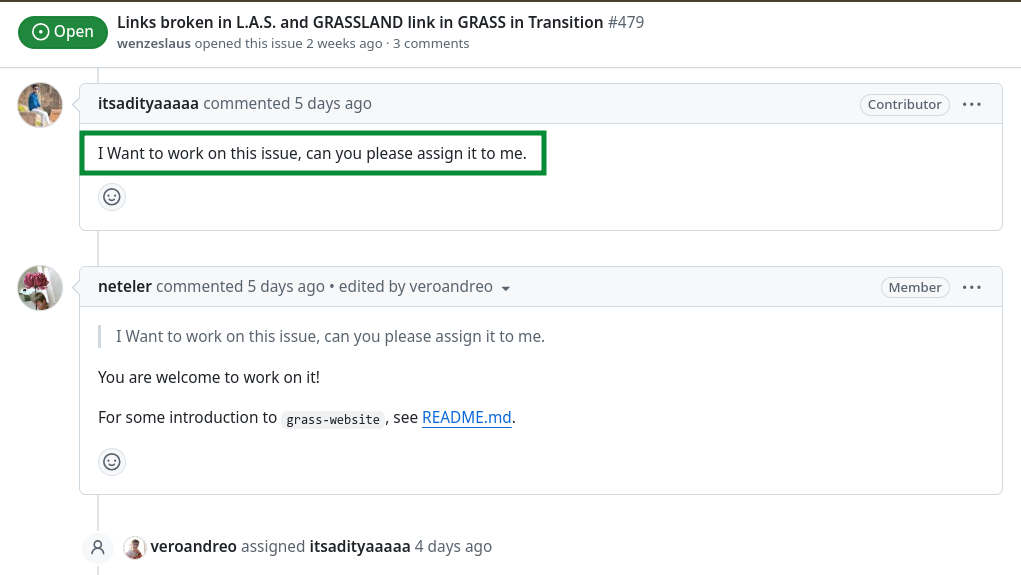Click the assigned itsadityaaaaa username in timeline
The image size is (1021, 575).
pos(360,546)
